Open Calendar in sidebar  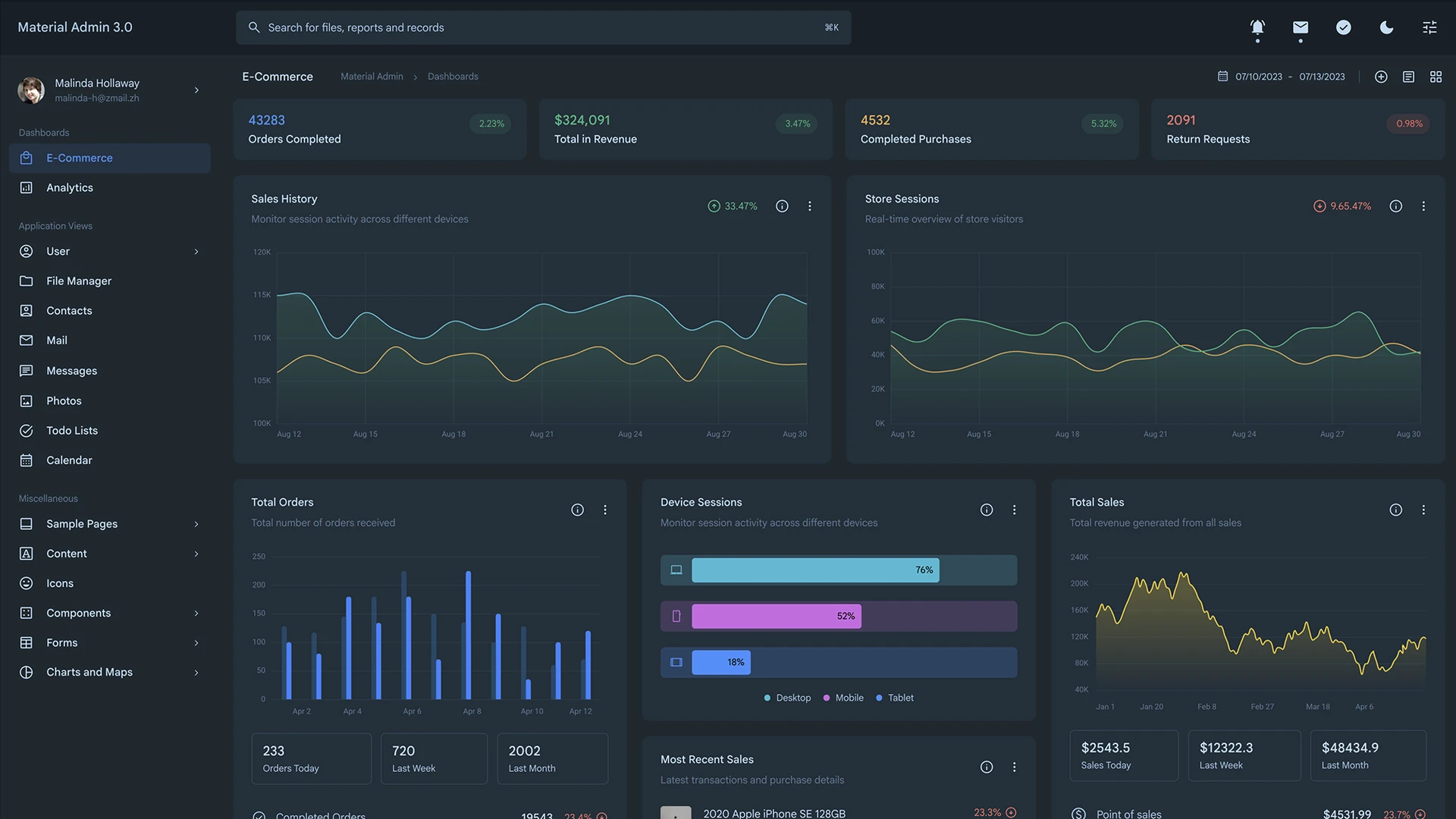(x=110, y=460)
